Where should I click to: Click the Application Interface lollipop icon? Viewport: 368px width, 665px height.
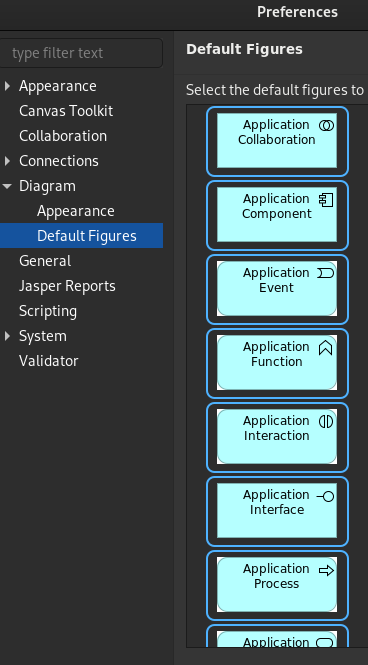click(326, 496)
